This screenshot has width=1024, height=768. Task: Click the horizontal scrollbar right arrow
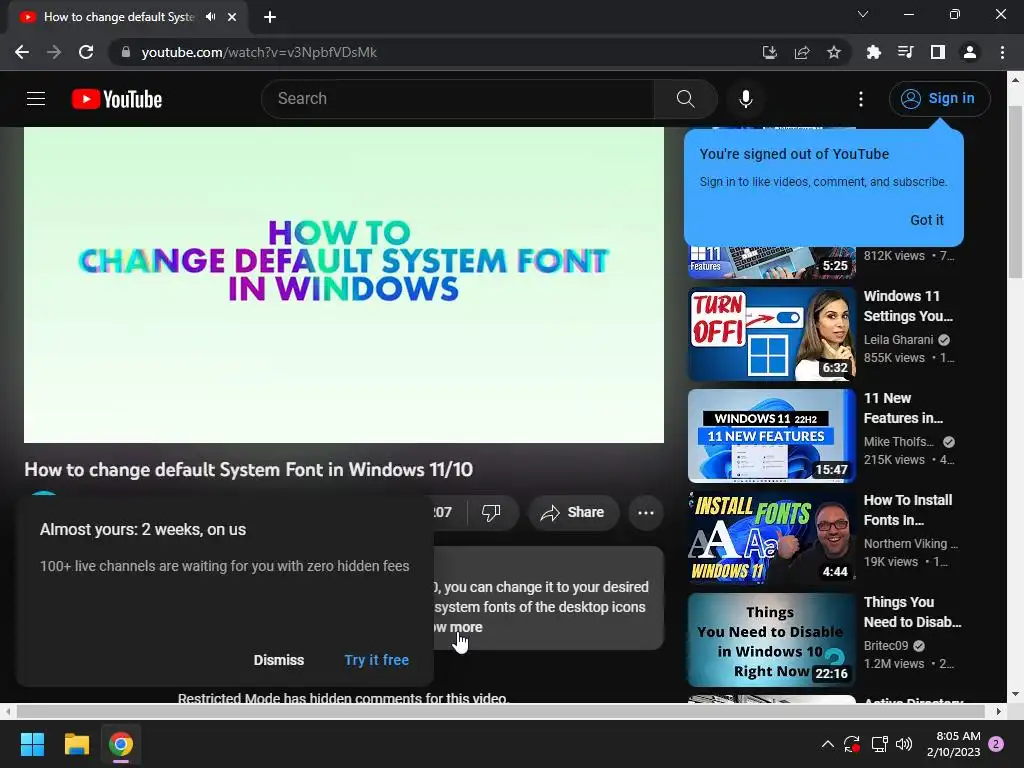click(x=999, y=711)
